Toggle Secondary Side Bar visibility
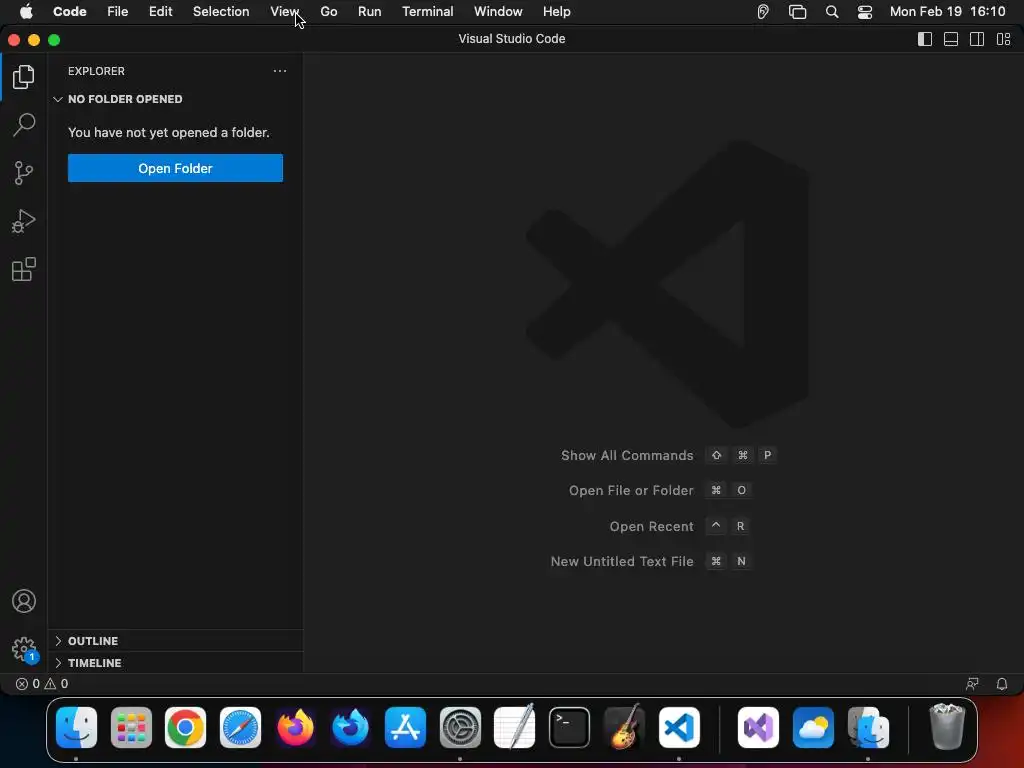Screen dimensions: 1024x768 click(977, 39)
